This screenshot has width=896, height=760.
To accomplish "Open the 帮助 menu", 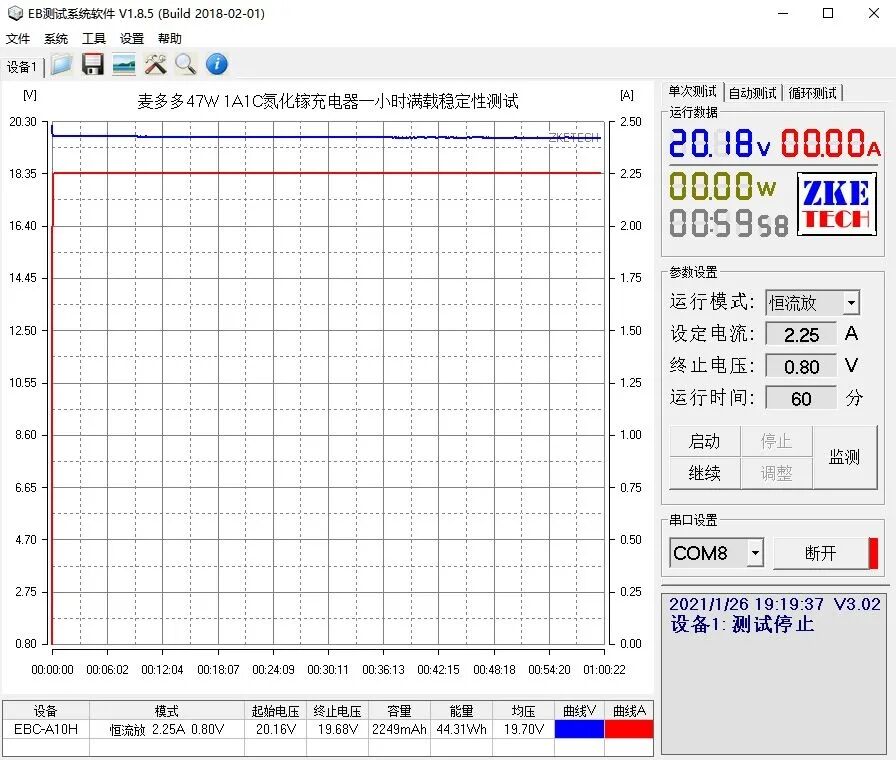I will point(170,38).
